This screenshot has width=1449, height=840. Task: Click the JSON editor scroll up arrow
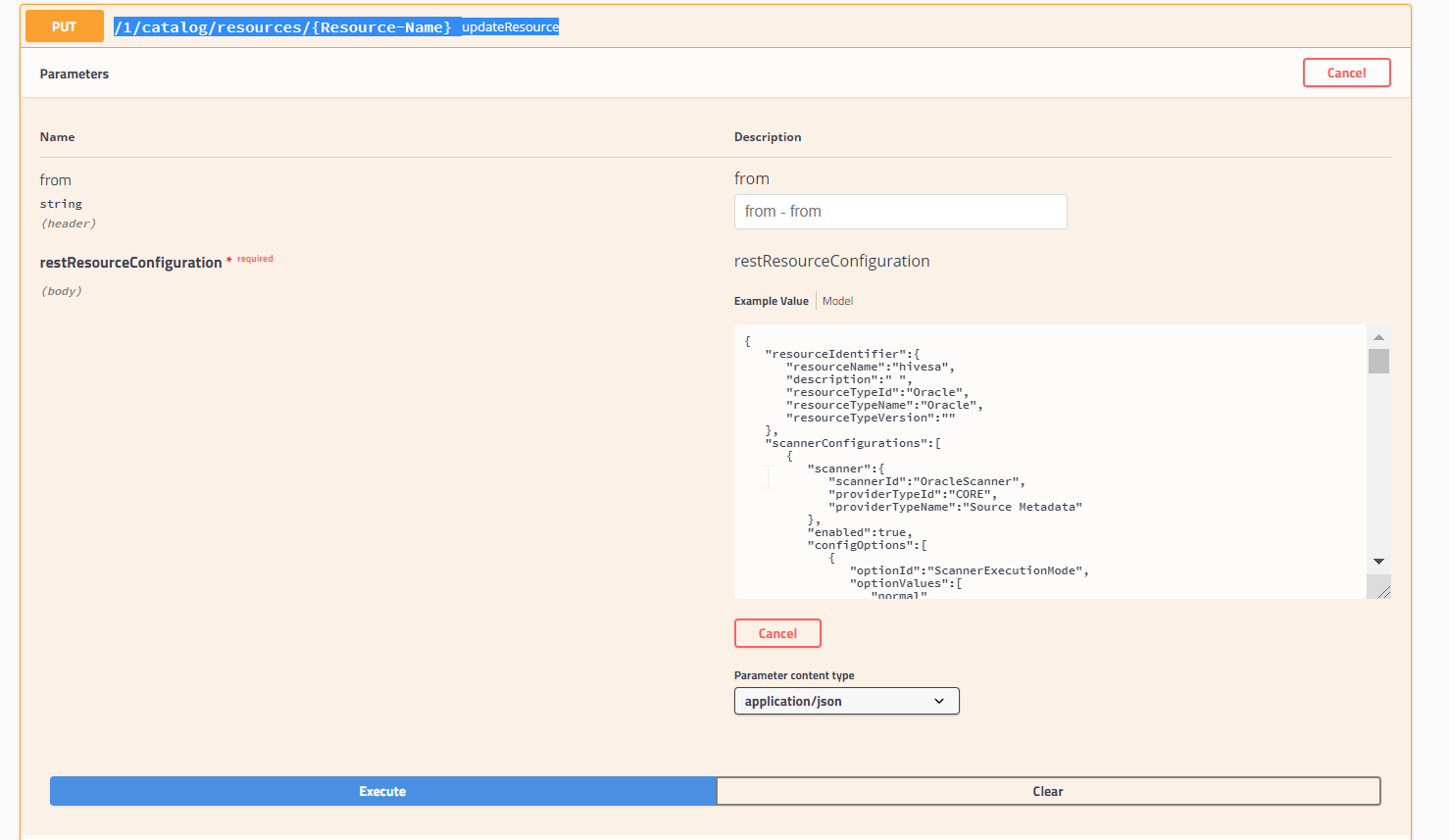[1378, 337]
